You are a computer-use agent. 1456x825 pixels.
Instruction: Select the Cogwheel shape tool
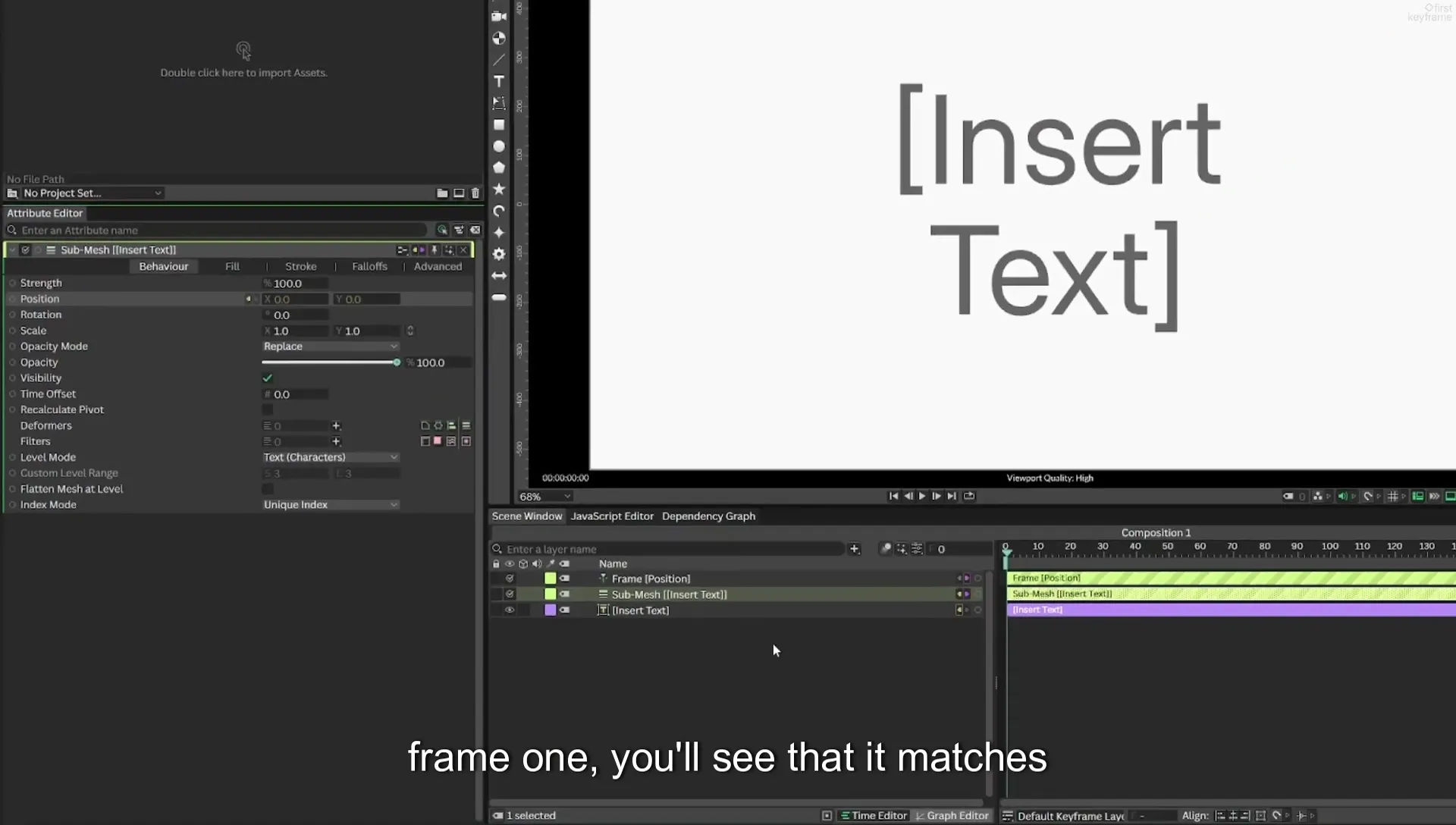tap(499, 254)
